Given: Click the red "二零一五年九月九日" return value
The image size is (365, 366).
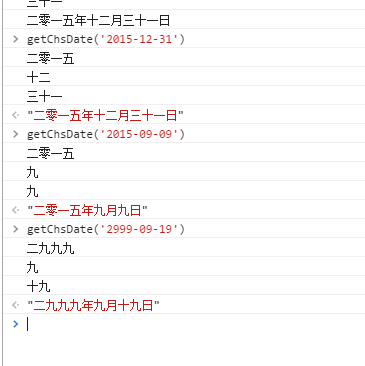Looking at the screenshot, I should 87,211.
